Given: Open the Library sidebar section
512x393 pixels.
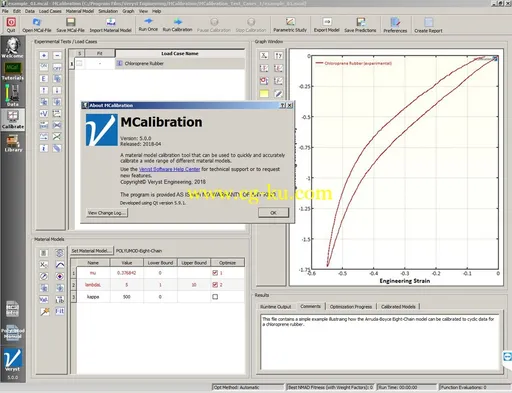Looking at the screenshot, I should 13,143.
